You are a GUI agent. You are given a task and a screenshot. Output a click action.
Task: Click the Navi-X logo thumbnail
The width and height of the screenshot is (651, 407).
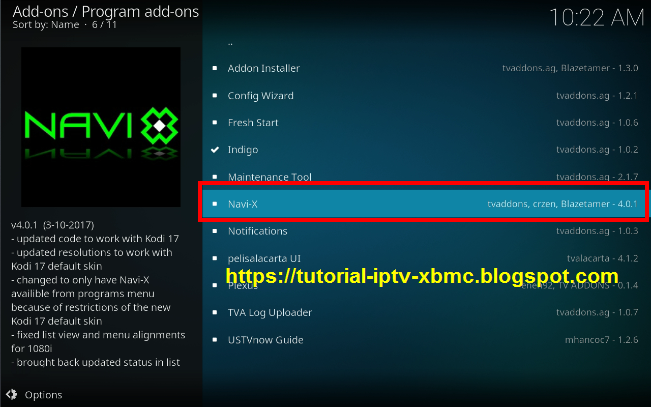click(101, 127)
